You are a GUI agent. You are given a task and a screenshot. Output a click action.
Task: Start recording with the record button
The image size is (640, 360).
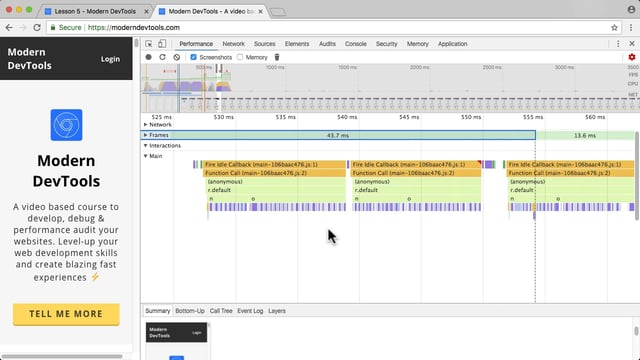(x=149, y=57)
